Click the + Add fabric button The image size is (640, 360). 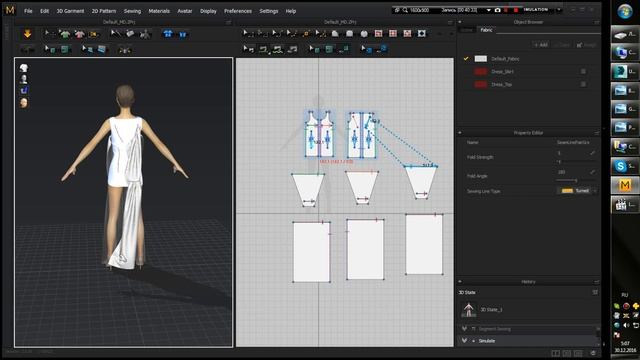(541, 45)
